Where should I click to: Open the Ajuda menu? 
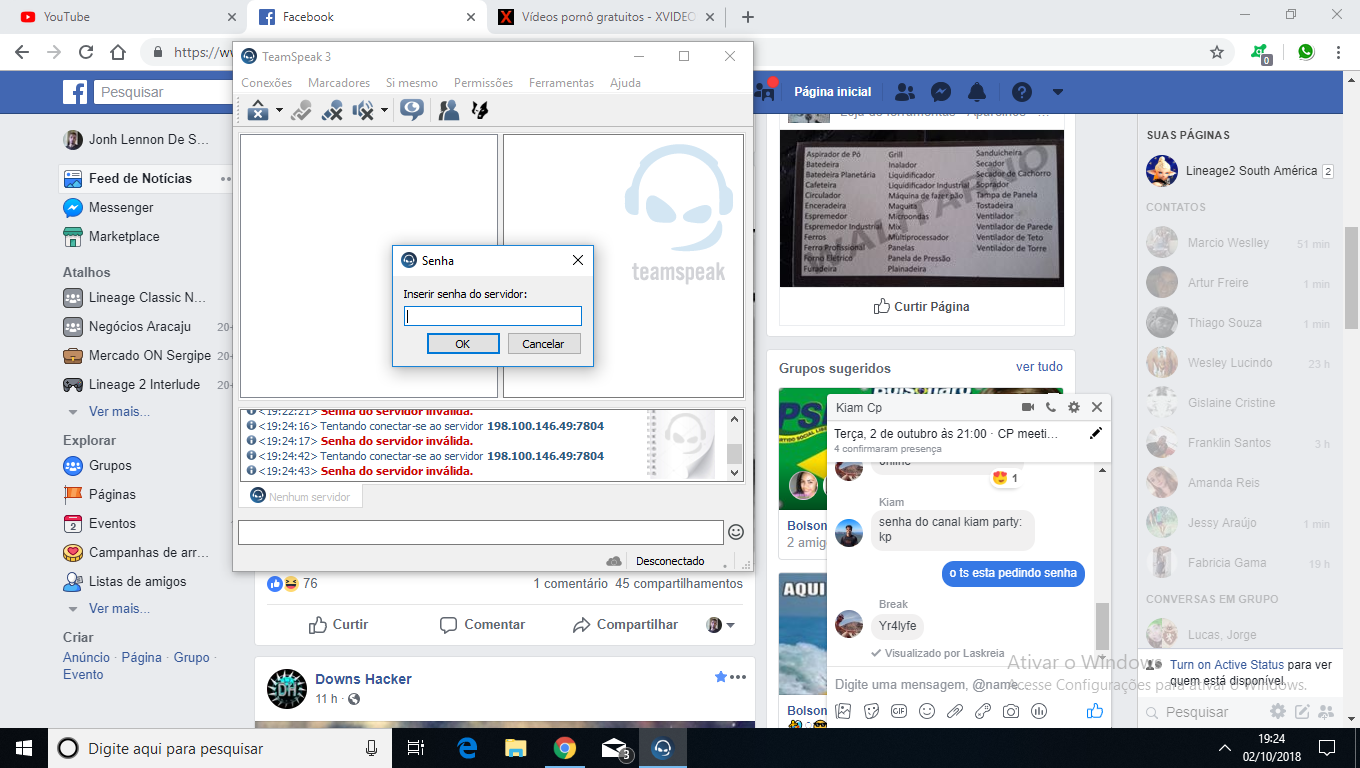click(x=625, y=83)
